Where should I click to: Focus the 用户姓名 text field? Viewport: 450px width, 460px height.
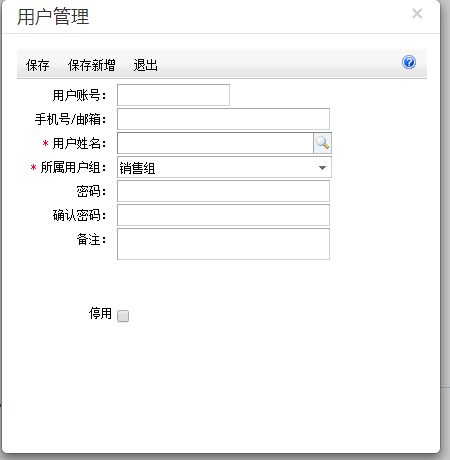click(x=215, y=143)
